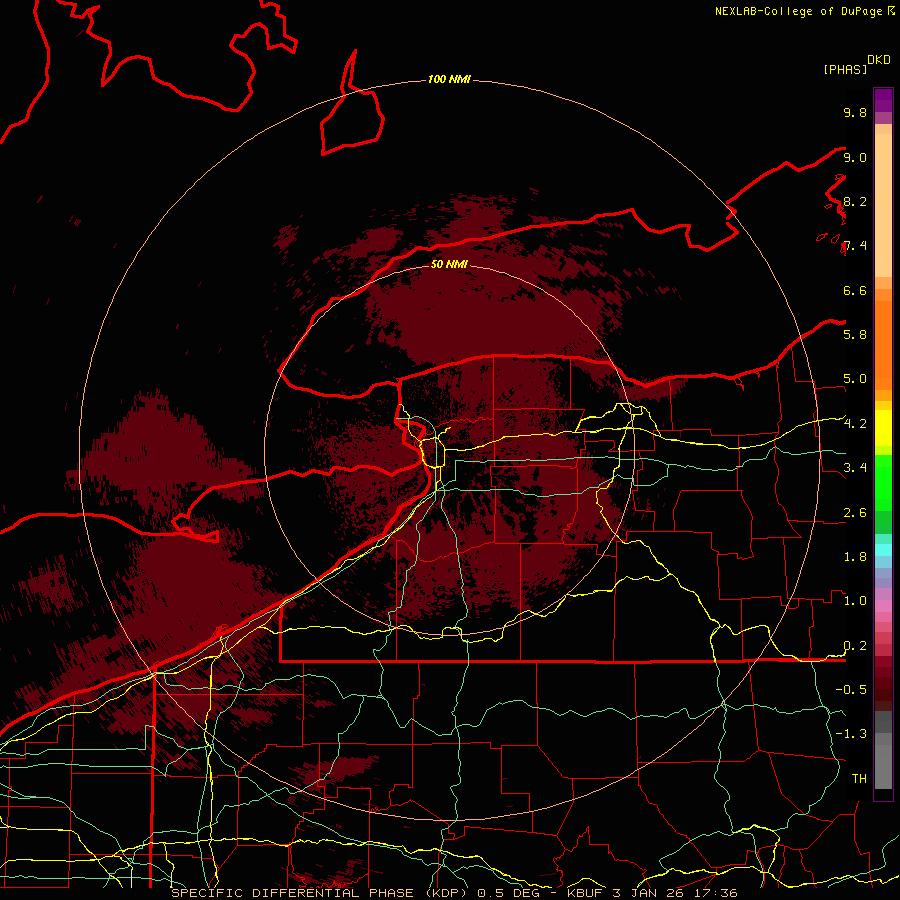900x900 pixels.
Task: Pick the peach segment of the color bar
Action: pyautogui.click(x=883, y=205)
